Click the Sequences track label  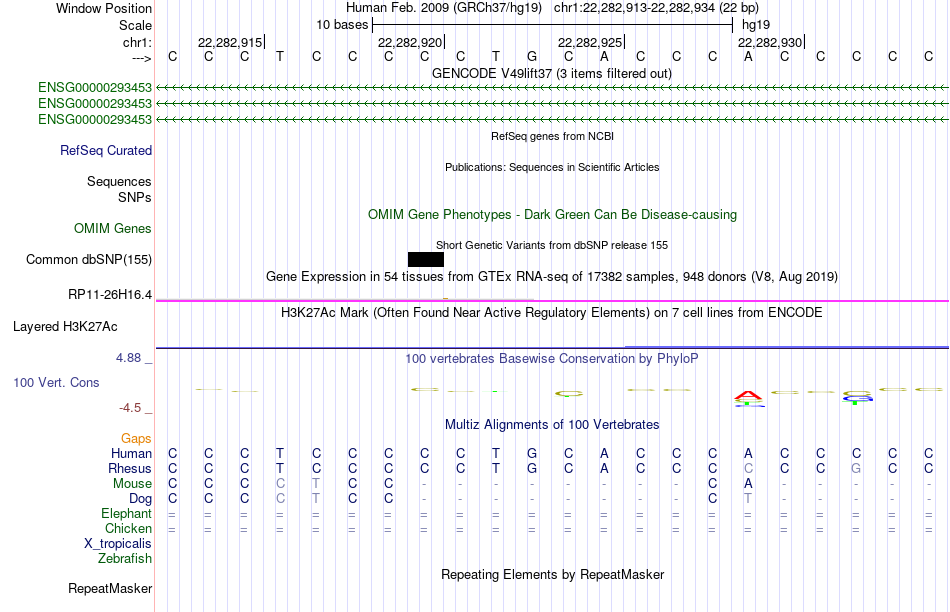pos(119,181)
